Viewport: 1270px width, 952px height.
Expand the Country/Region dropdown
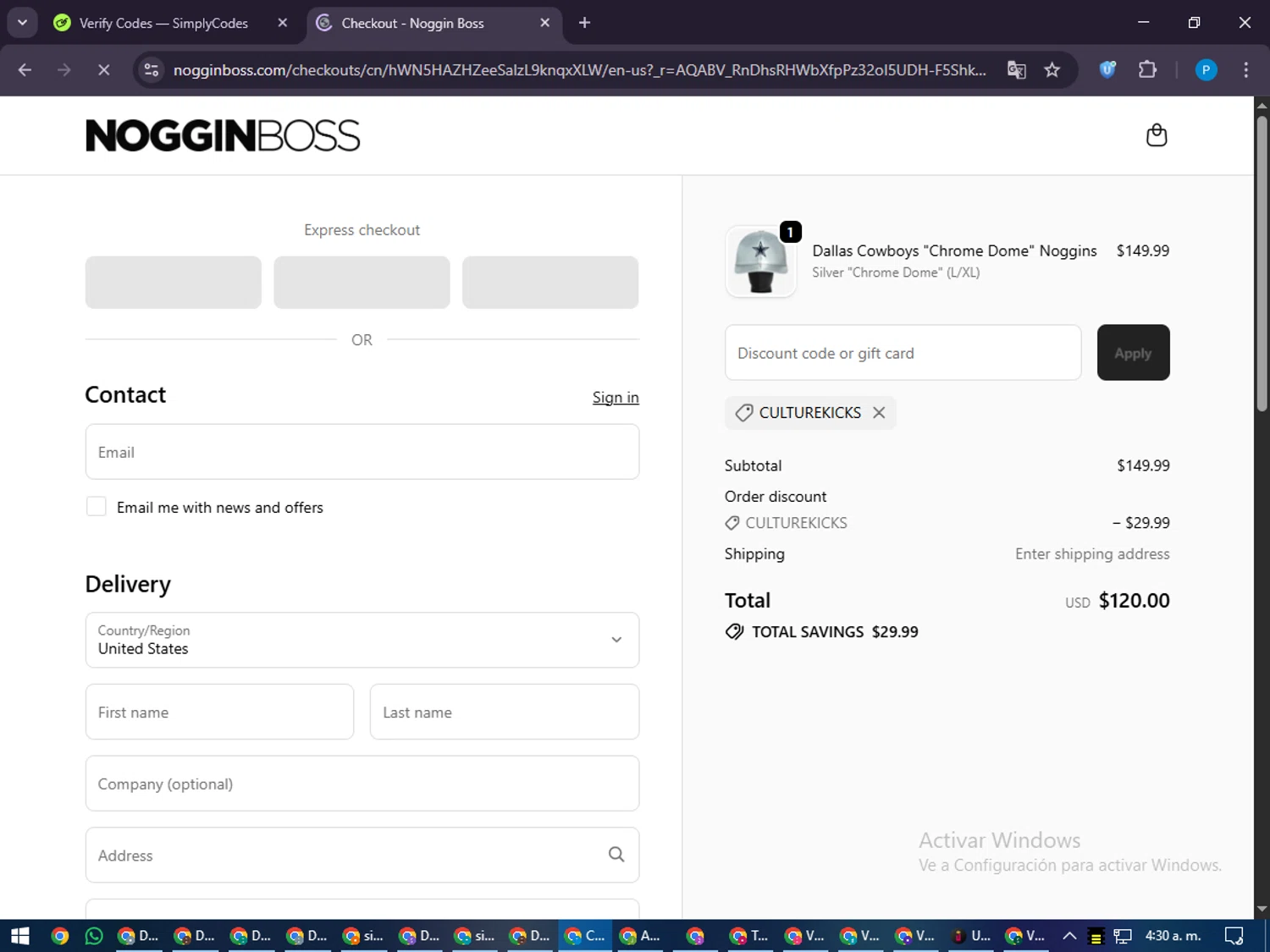pos(362,640)
